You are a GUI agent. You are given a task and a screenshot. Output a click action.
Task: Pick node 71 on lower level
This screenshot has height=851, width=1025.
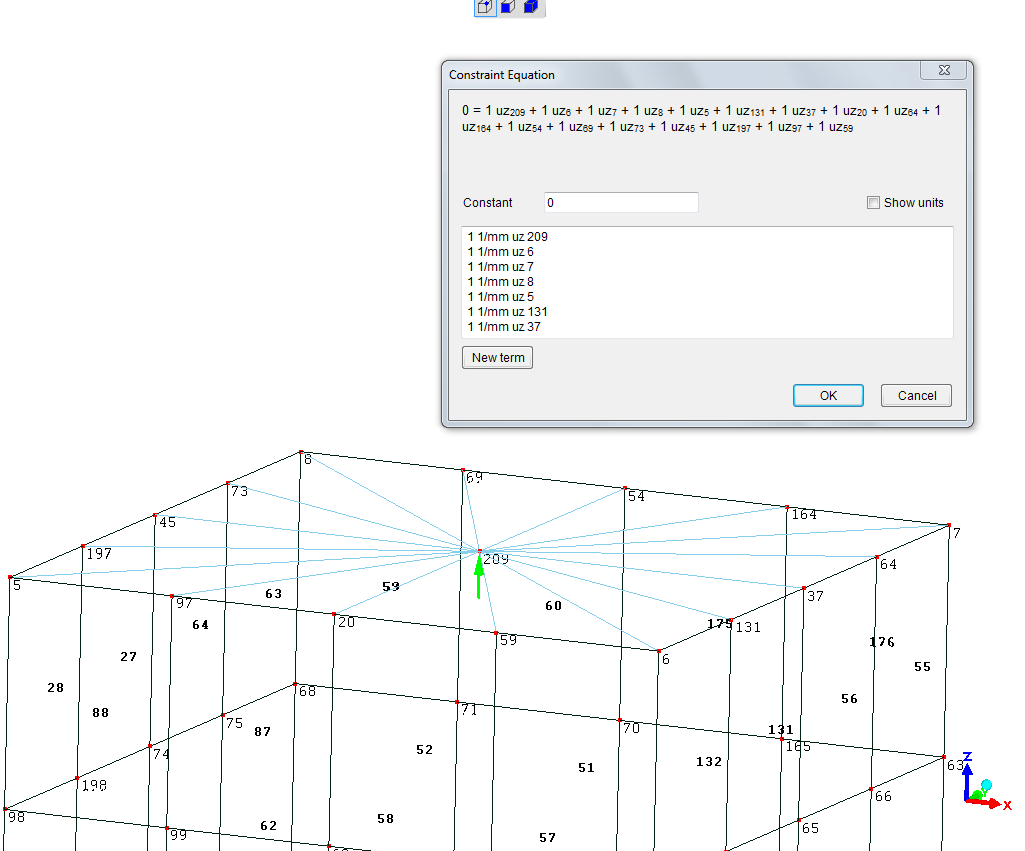click(457, 702)
